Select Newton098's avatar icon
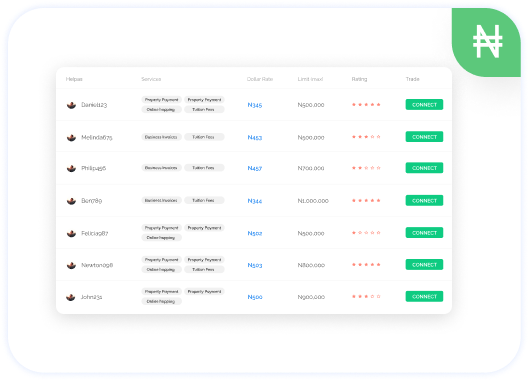The image size is (529, 381). coord(71,265)
